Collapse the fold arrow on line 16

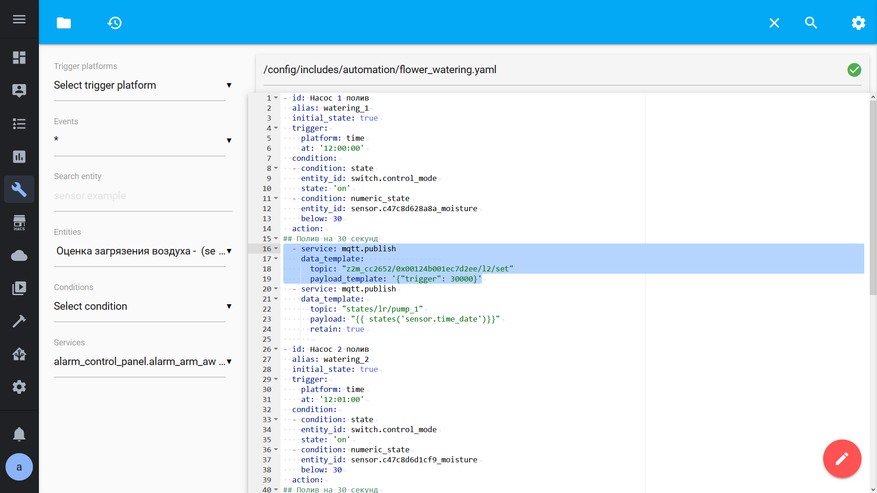pos(277,249)
